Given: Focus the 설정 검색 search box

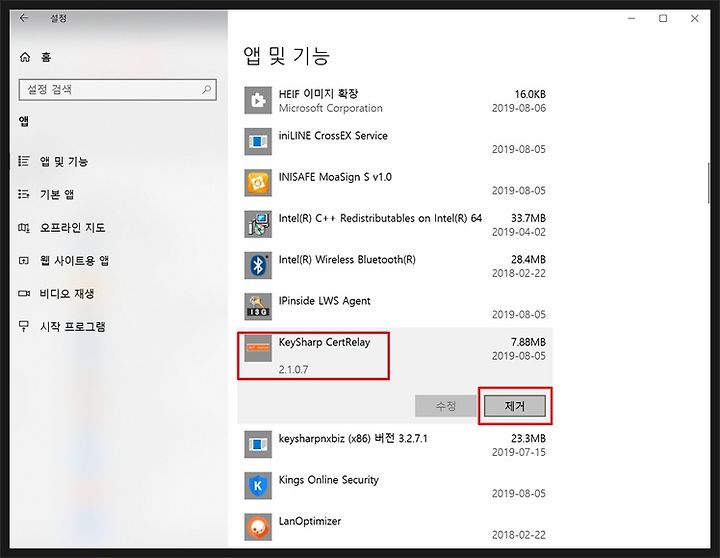Looking at the screenshot, I should coord(118,90).
